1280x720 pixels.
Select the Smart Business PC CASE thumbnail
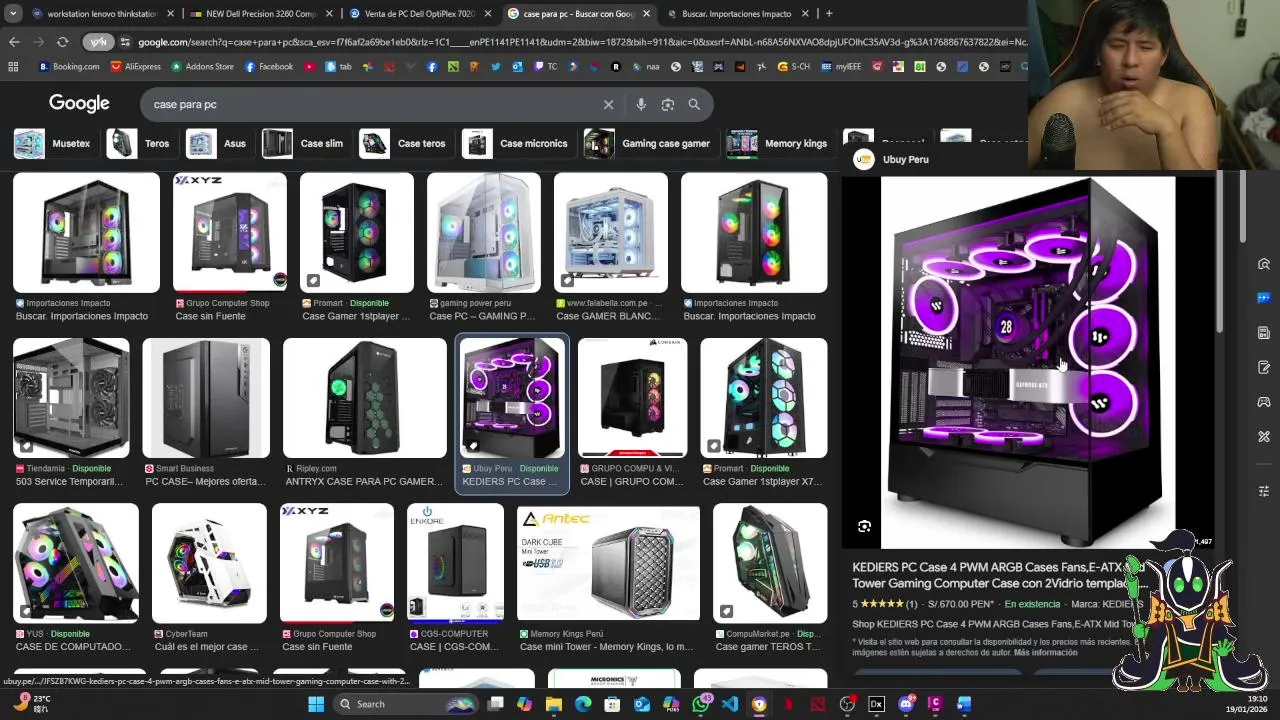[x=206, y=398]
